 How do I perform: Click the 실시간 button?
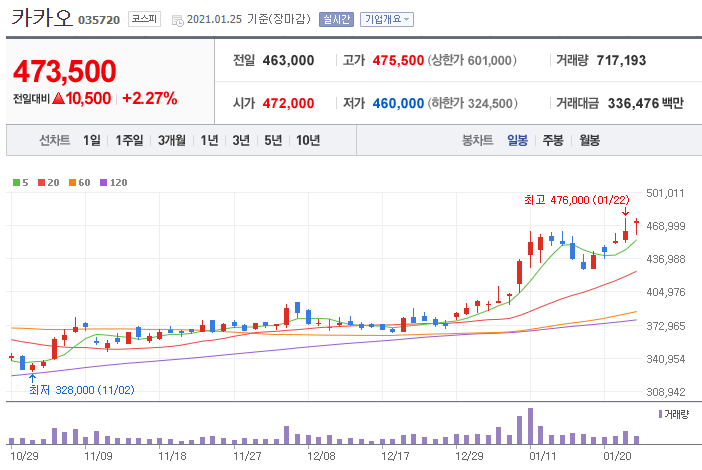pyautogui.click(x=336, y=19)
